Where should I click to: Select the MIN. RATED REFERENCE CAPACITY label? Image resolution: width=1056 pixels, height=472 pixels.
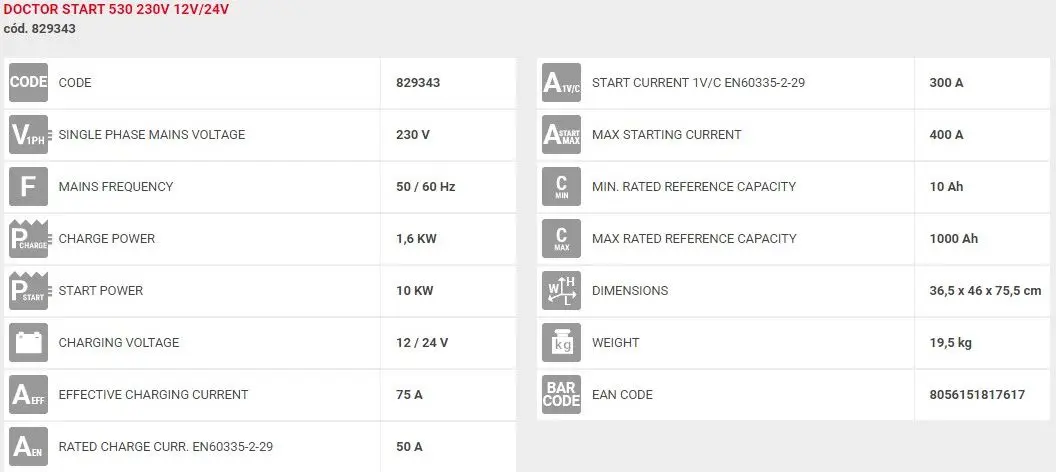pos(694,187)
